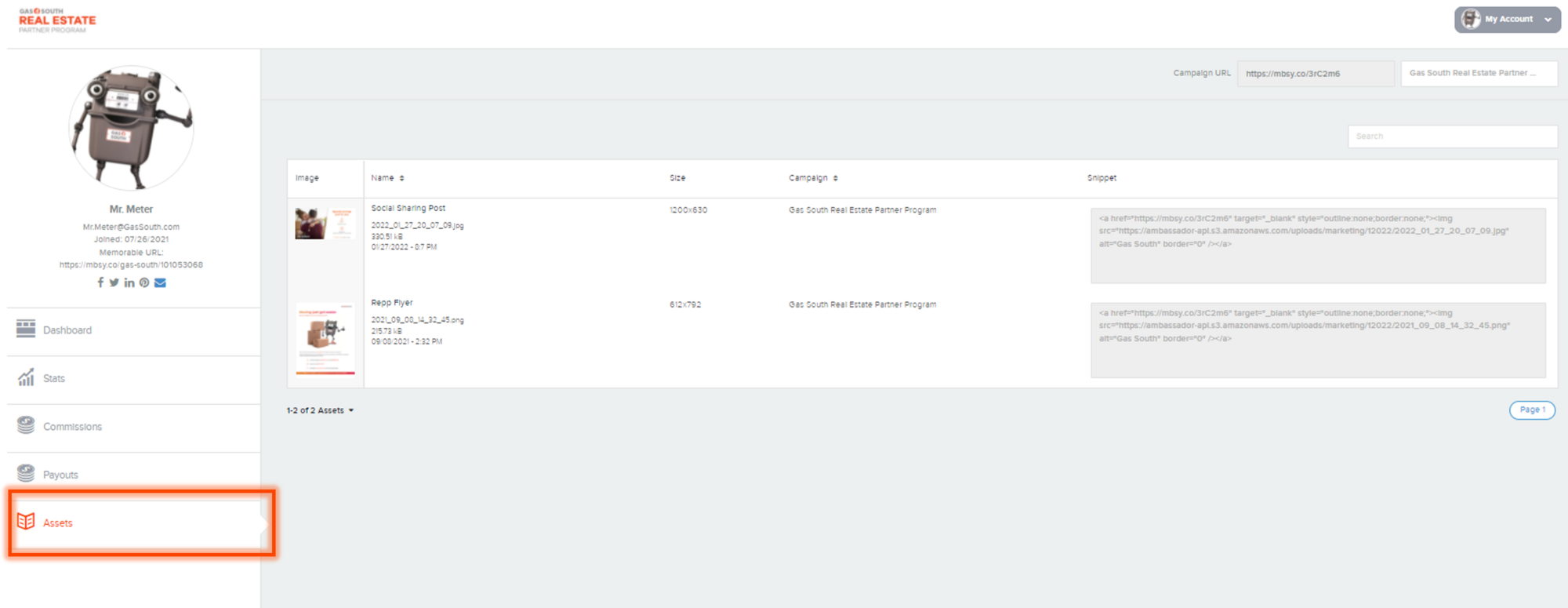Click the 2021_09_08_14_32_45.png file name
The width and height of the screenshot is (1568, 608).
417,320
